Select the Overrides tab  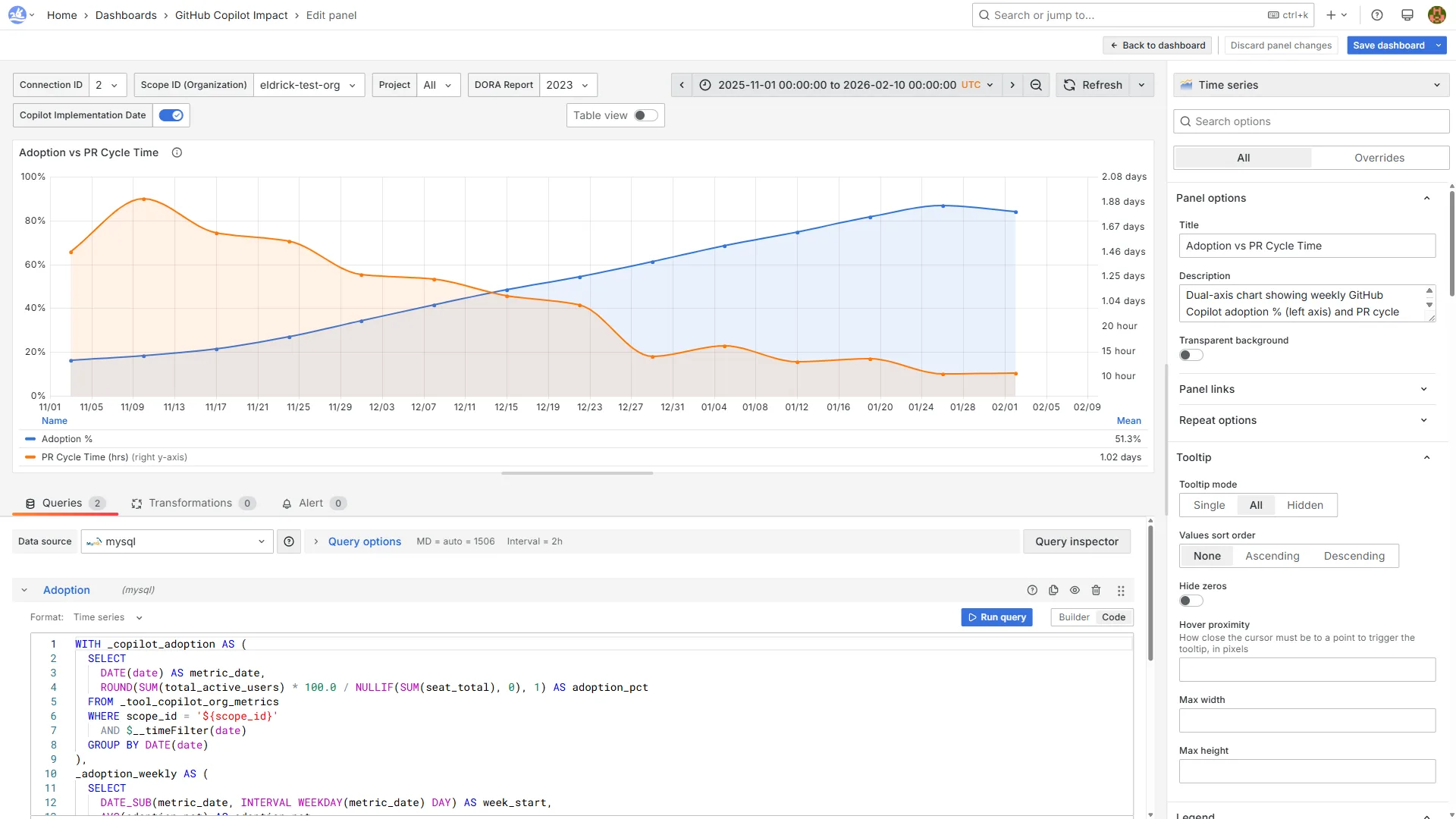(x=1379, y=158)
